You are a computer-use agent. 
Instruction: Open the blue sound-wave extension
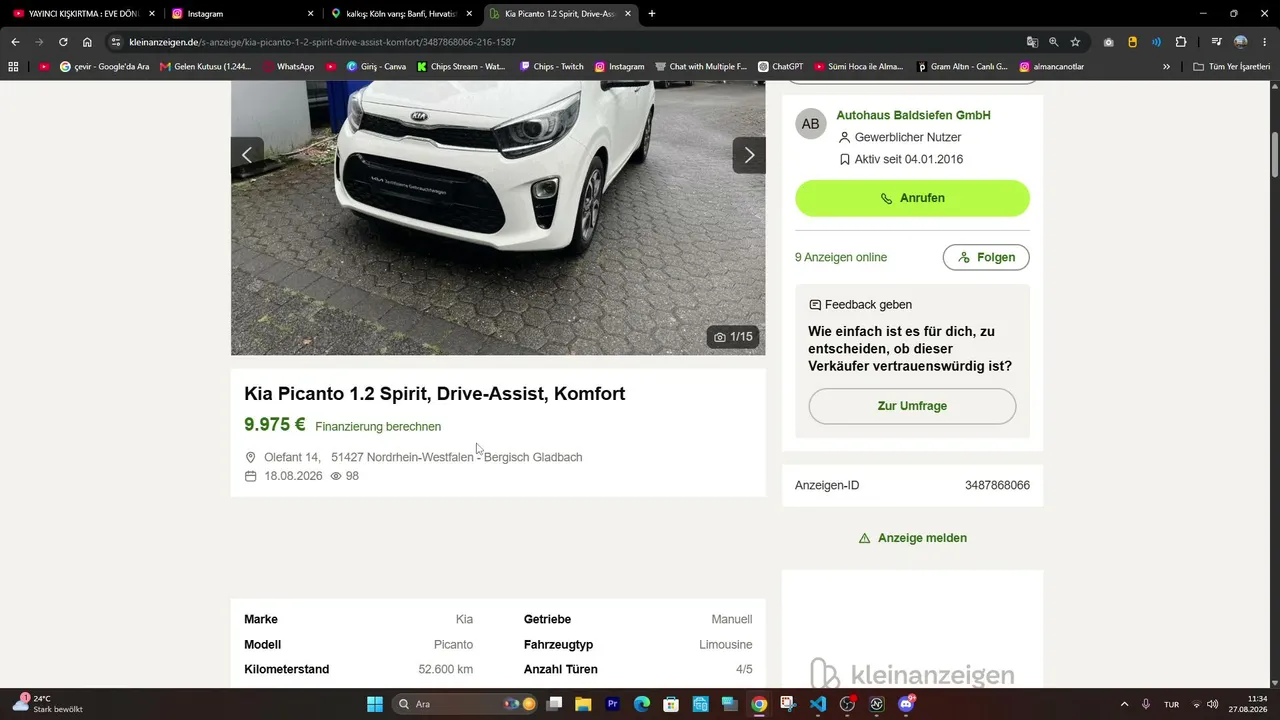(1156, 42)
